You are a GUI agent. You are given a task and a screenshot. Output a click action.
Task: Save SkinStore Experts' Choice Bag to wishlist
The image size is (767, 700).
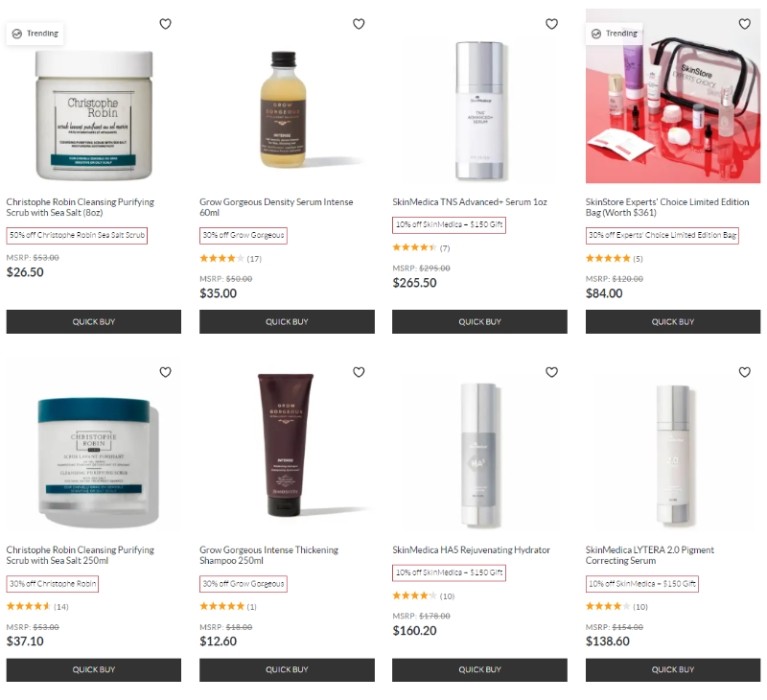coord(744,23)
